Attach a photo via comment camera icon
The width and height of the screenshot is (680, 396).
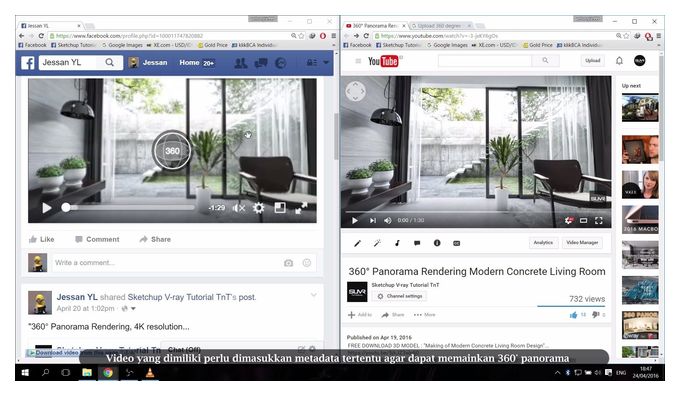point(288,263)
